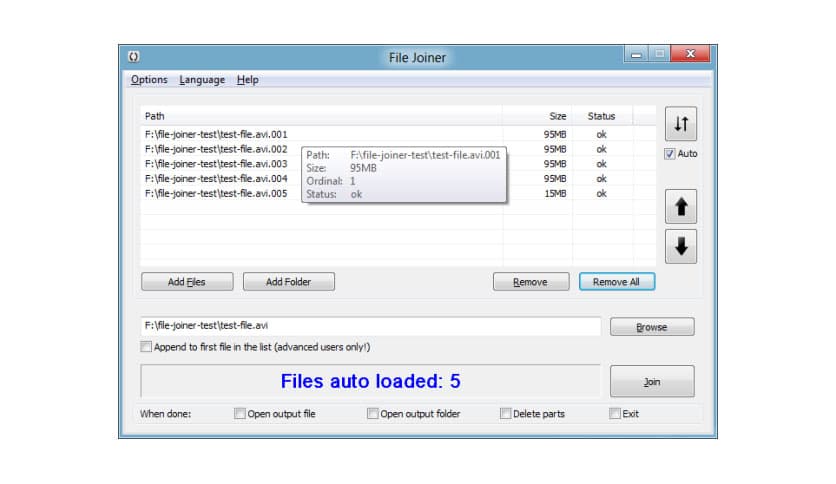Viewport: 836px width, 484px height.
Task: Move selected file down with arrow button
Action: tap(681, 246)
